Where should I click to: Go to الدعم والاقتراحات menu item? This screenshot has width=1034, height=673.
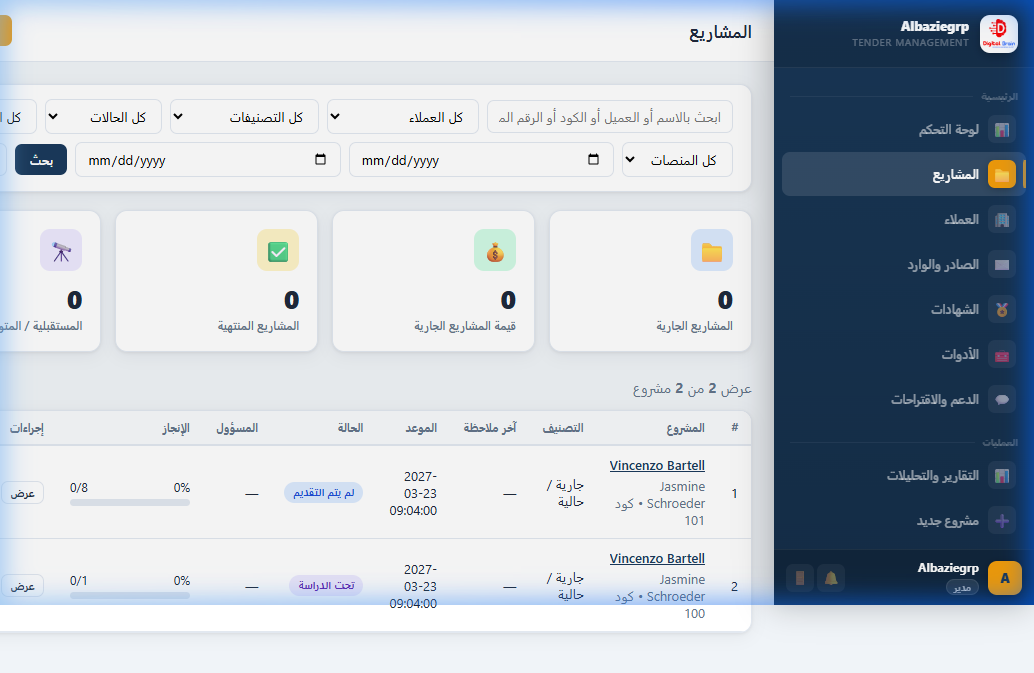point(903,399)
